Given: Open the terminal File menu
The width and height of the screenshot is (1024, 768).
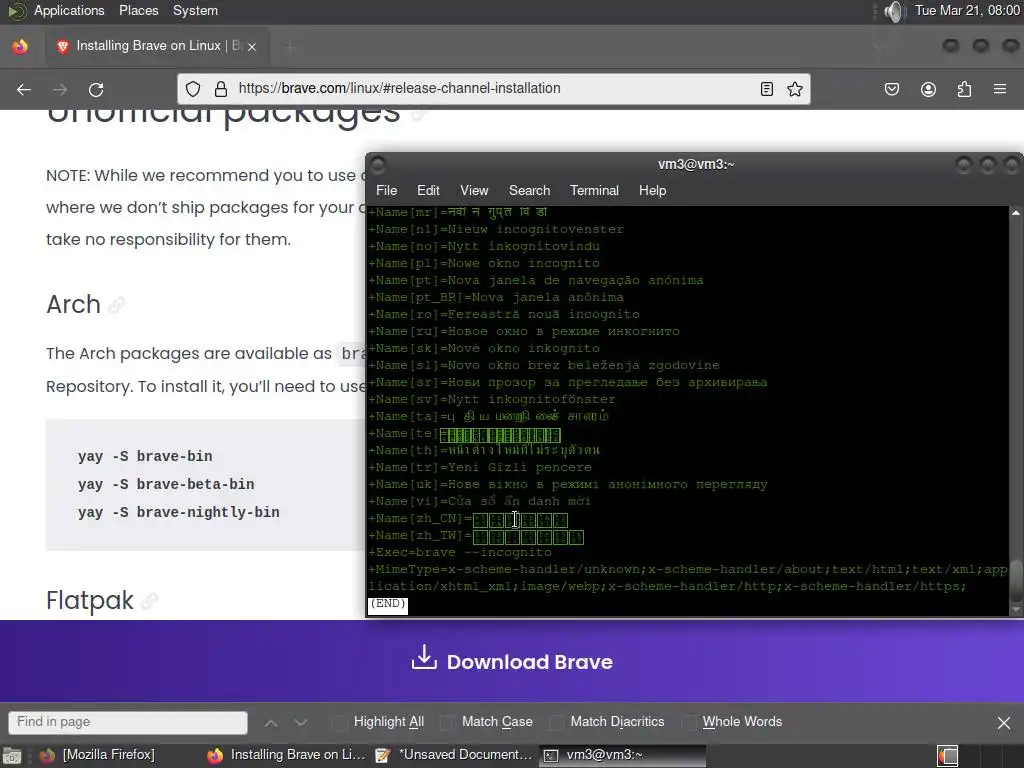Looking at the screenshot, I should point(386,191).
